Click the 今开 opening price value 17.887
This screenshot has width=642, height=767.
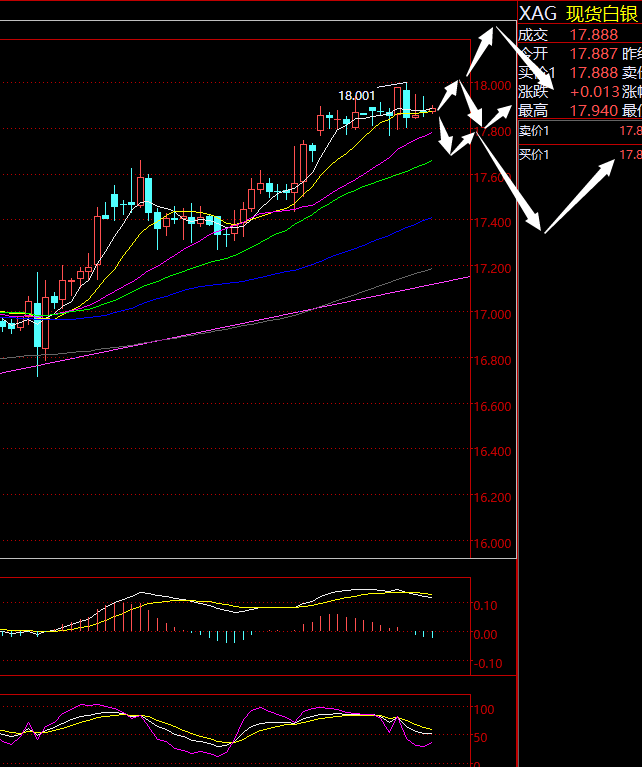click(594, 54)
